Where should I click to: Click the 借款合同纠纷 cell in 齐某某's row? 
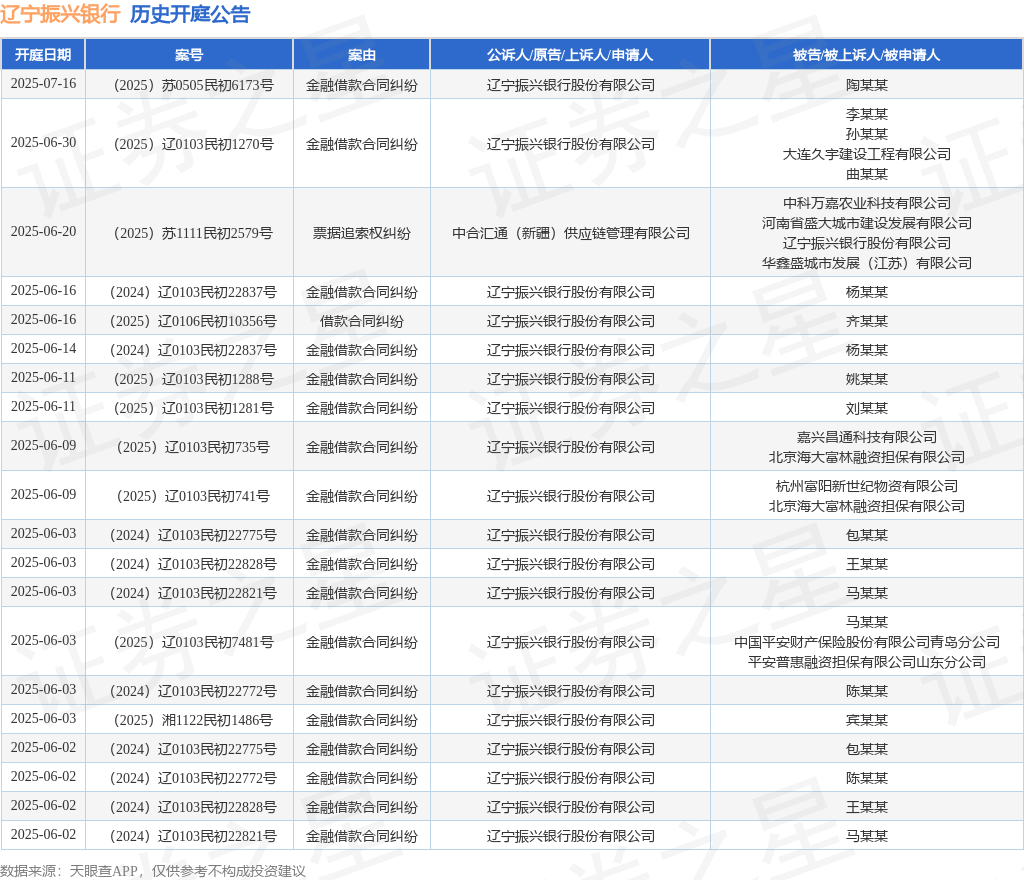pos(362,321)
